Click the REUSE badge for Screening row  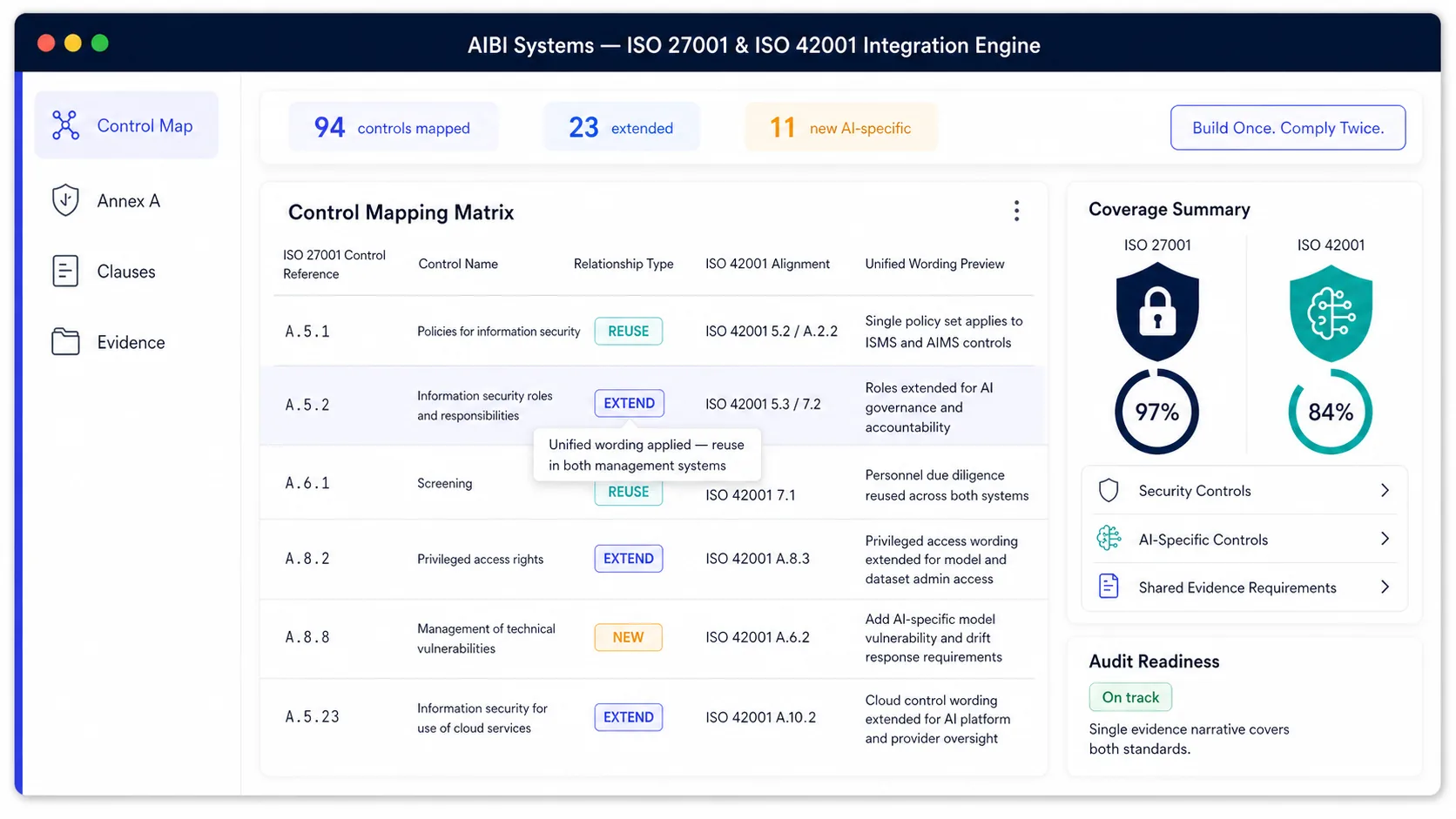tap(629, 493)
